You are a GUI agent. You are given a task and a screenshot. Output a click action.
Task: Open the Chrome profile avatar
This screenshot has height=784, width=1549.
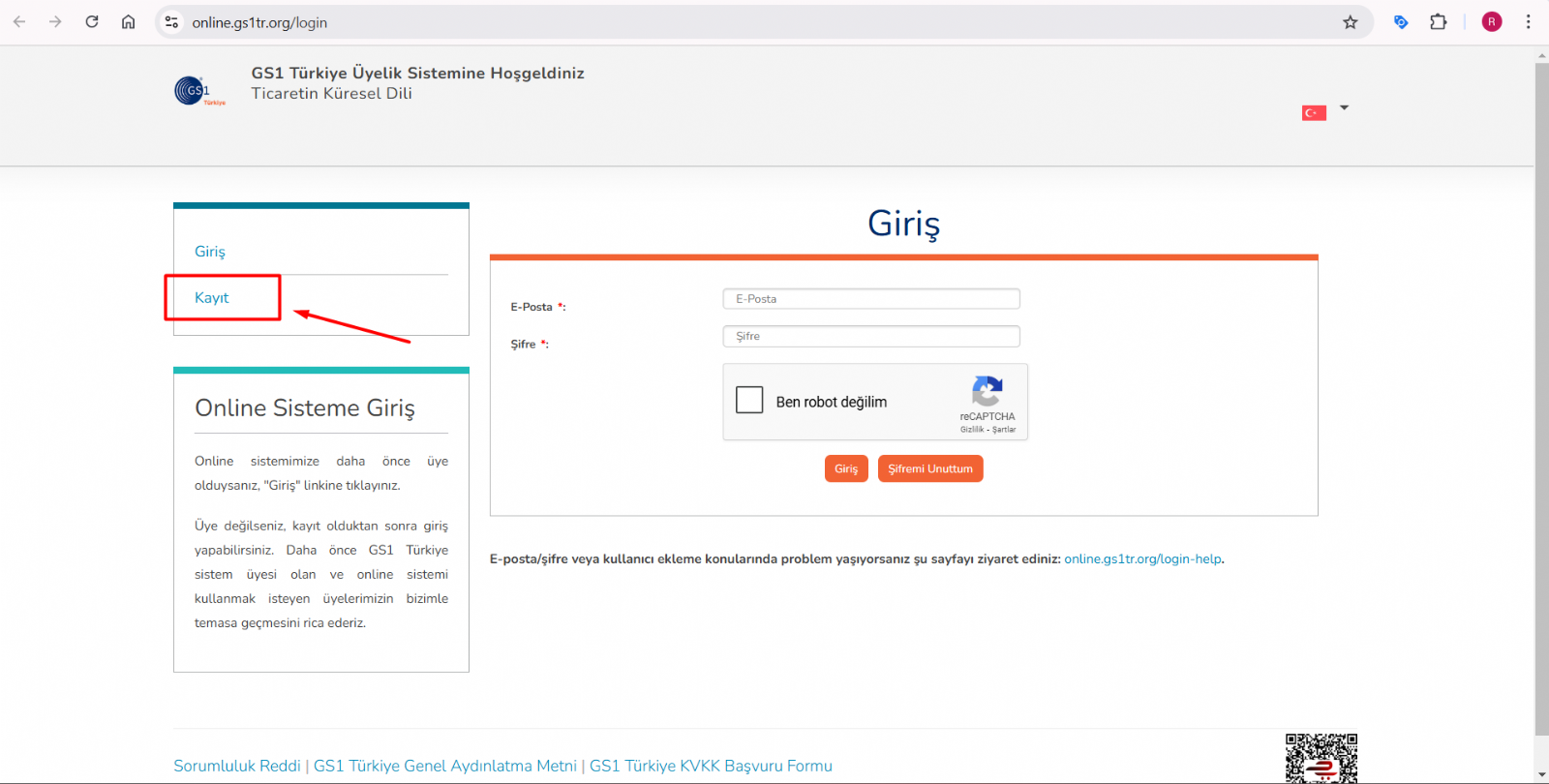point(1491,22)
